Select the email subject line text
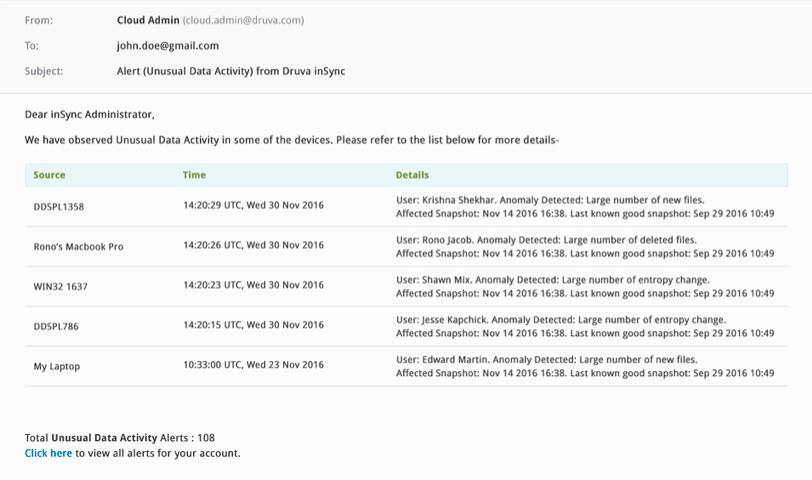 pos(230,71)
